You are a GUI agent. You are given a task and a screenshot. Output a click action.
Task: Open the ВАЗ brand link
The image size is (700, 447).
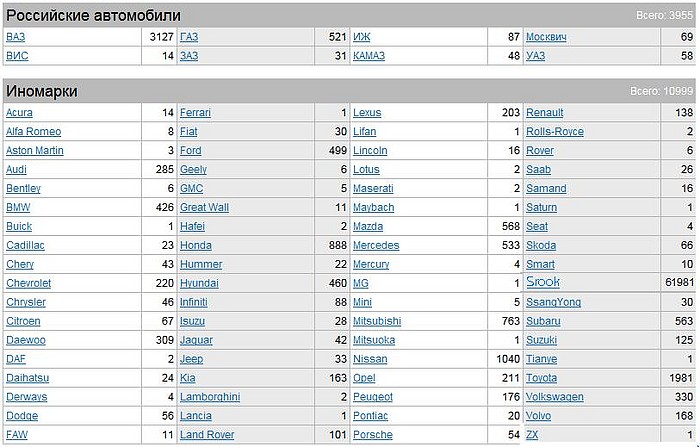(15, 37)
